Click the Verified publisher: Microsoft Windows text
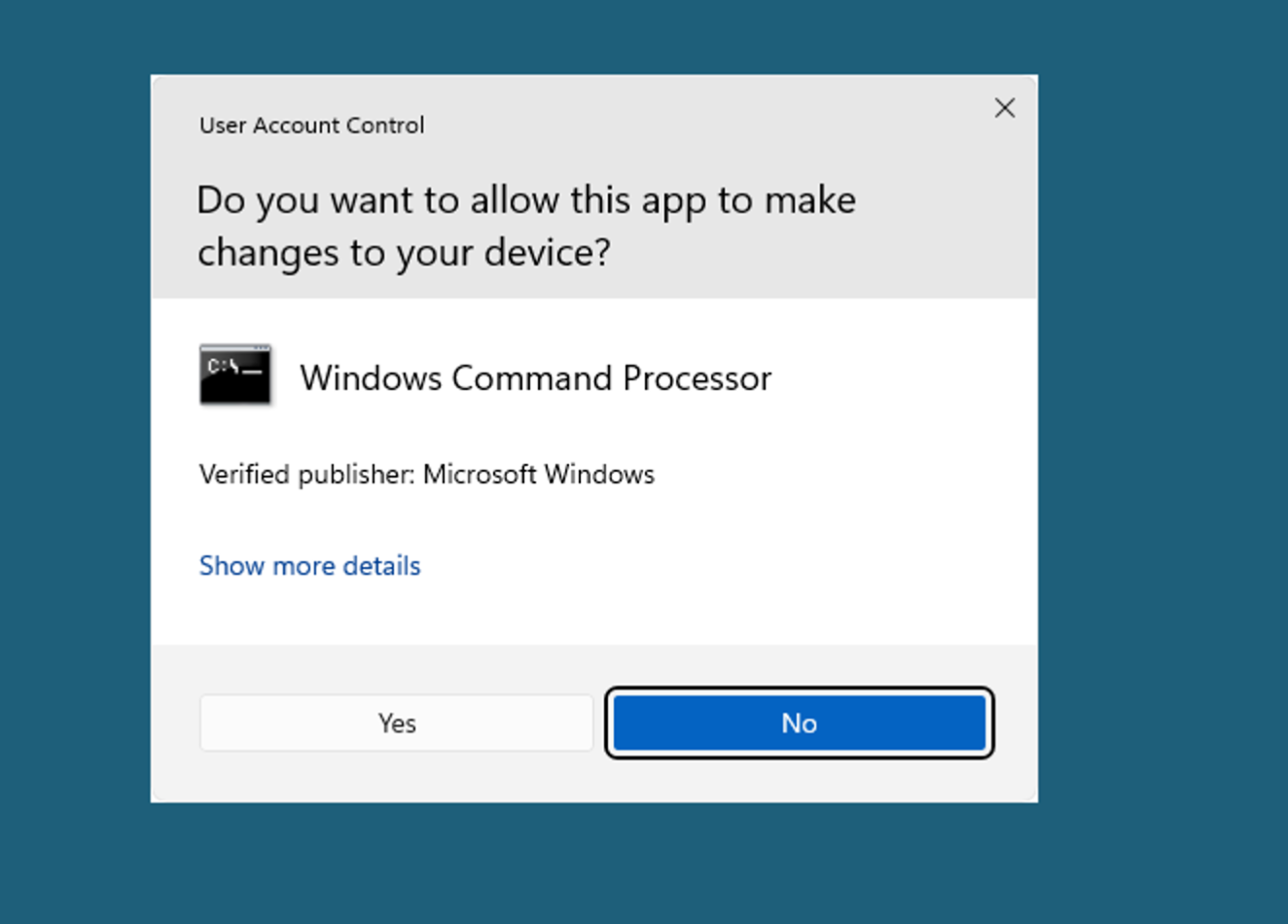This screenshot has width=1288, height=924. click(426, 475)
